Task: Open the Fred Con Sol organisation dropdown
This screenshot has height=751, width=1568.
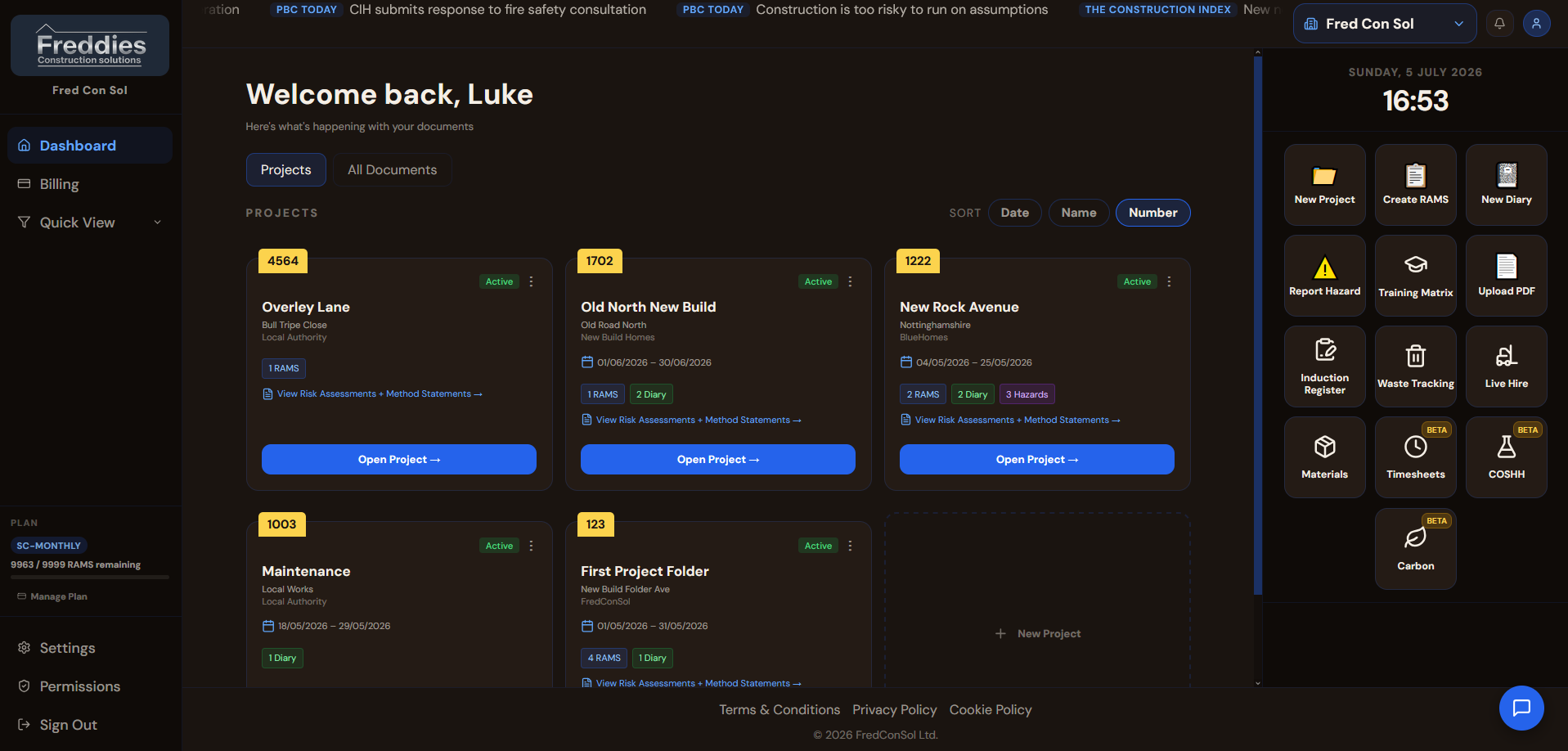Action: 1384,24
